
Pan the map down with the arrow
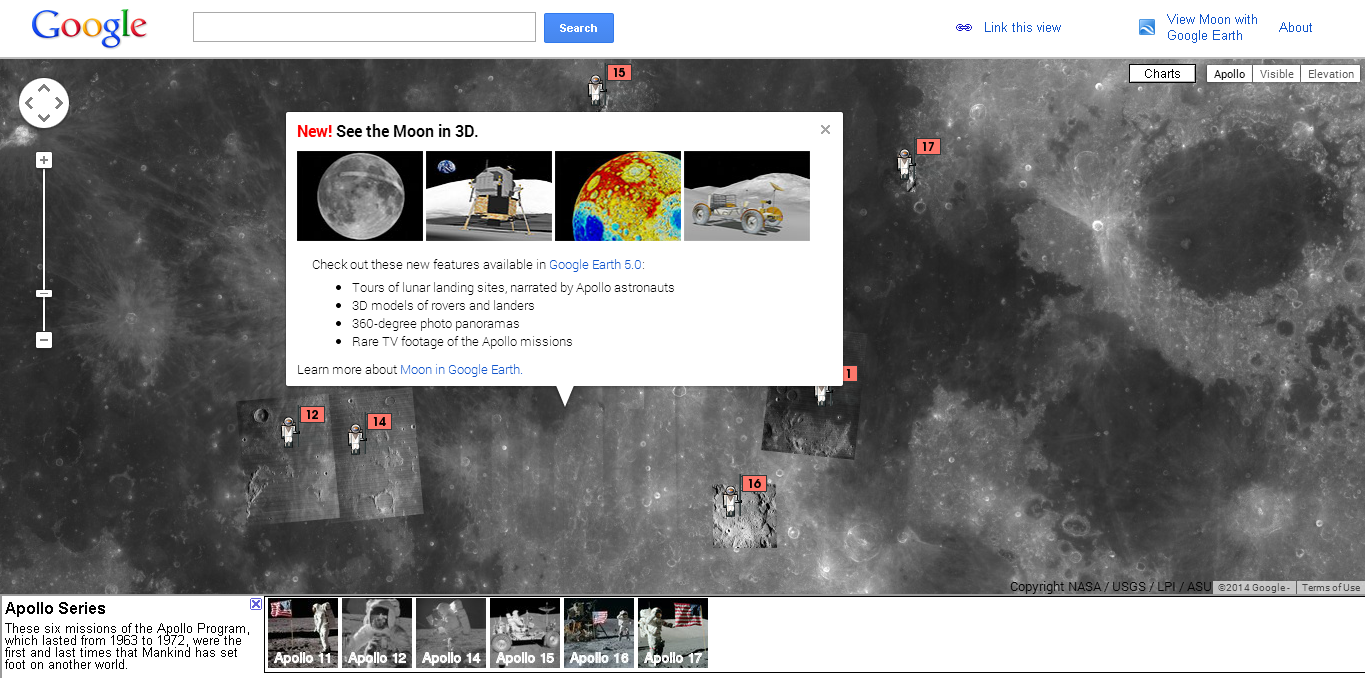(x=44, y=117)
